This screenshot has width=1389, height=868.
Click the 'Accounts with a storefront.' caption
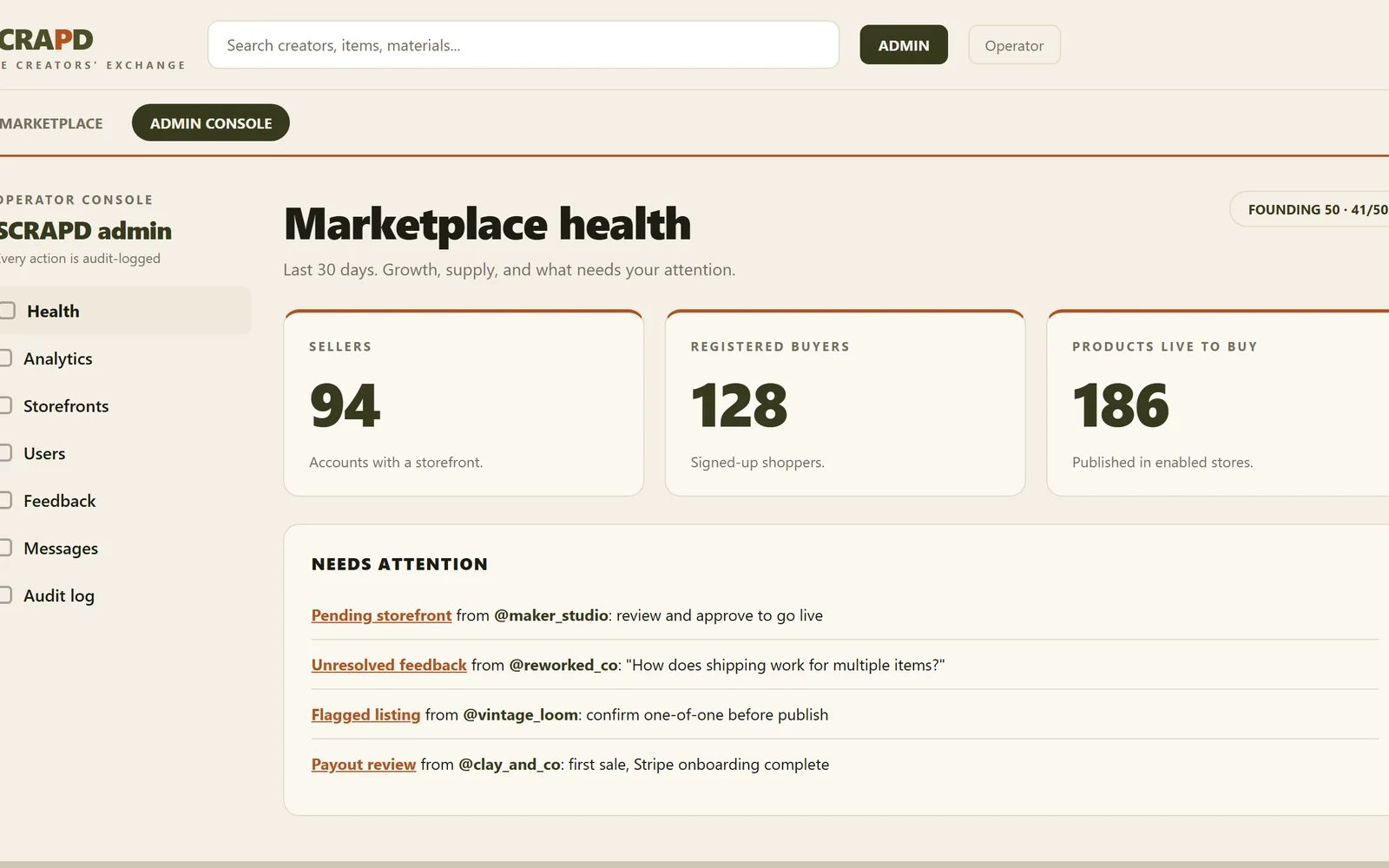pyautogui.click(x=396, y=463)
